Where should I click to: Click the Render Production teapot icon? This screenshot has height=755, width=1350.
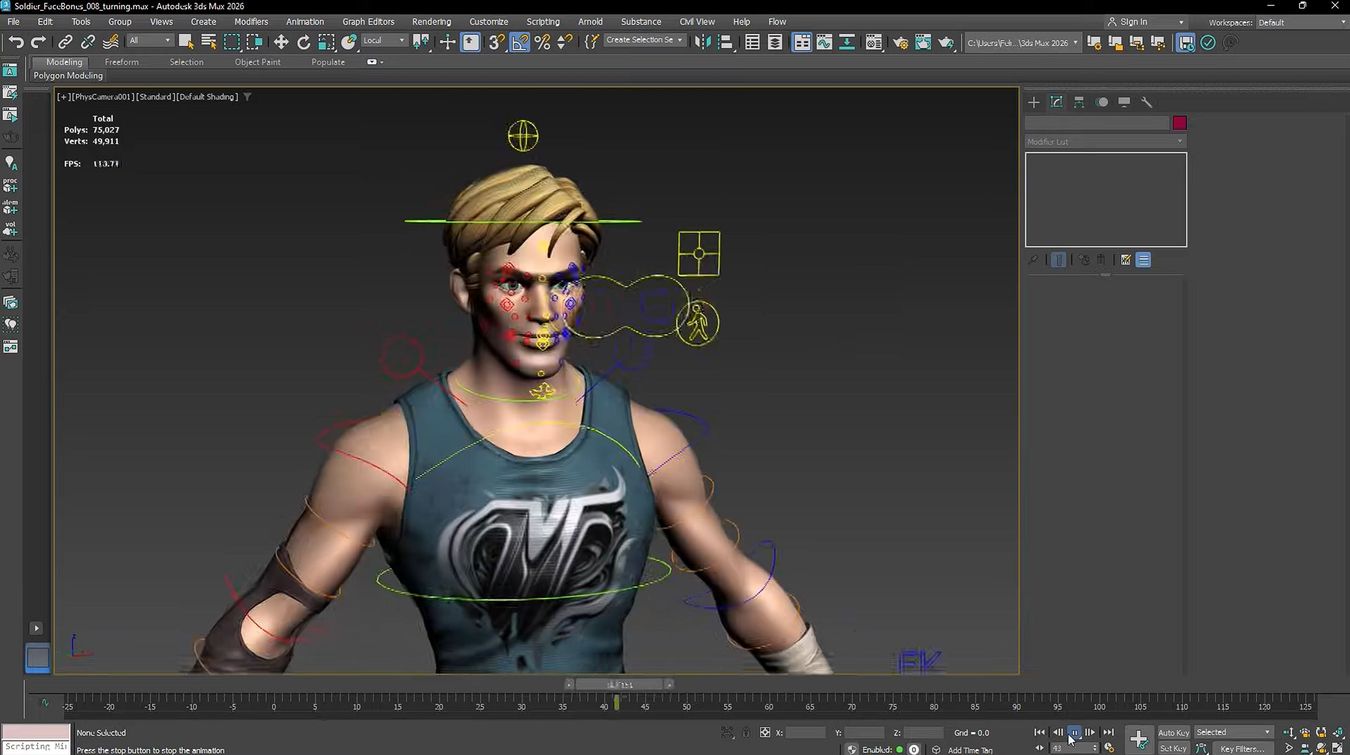[x=946, y=42]
